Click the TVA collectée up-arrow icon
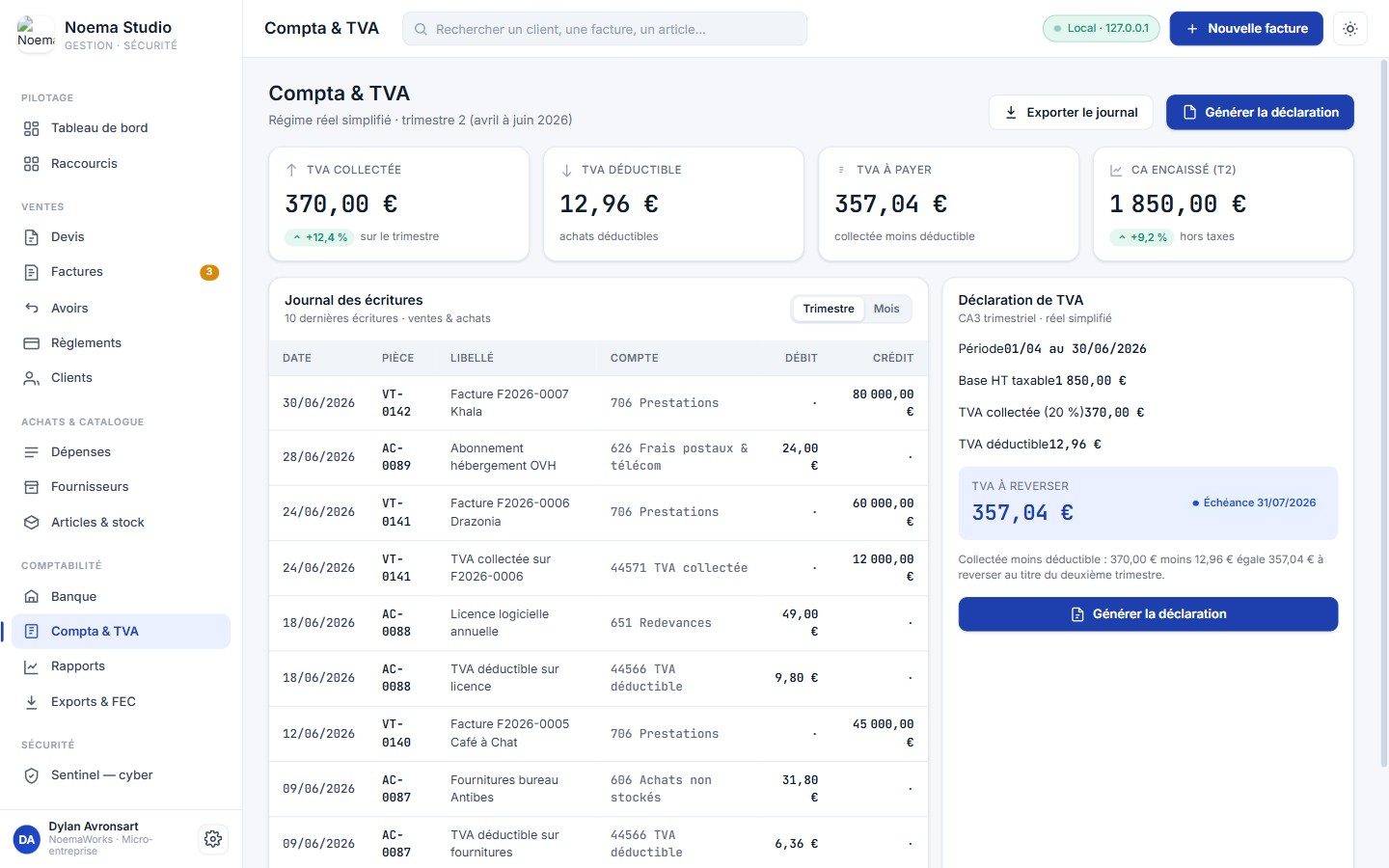The image size is (1389, 868). pyautogui.click(x=291, y=170)
